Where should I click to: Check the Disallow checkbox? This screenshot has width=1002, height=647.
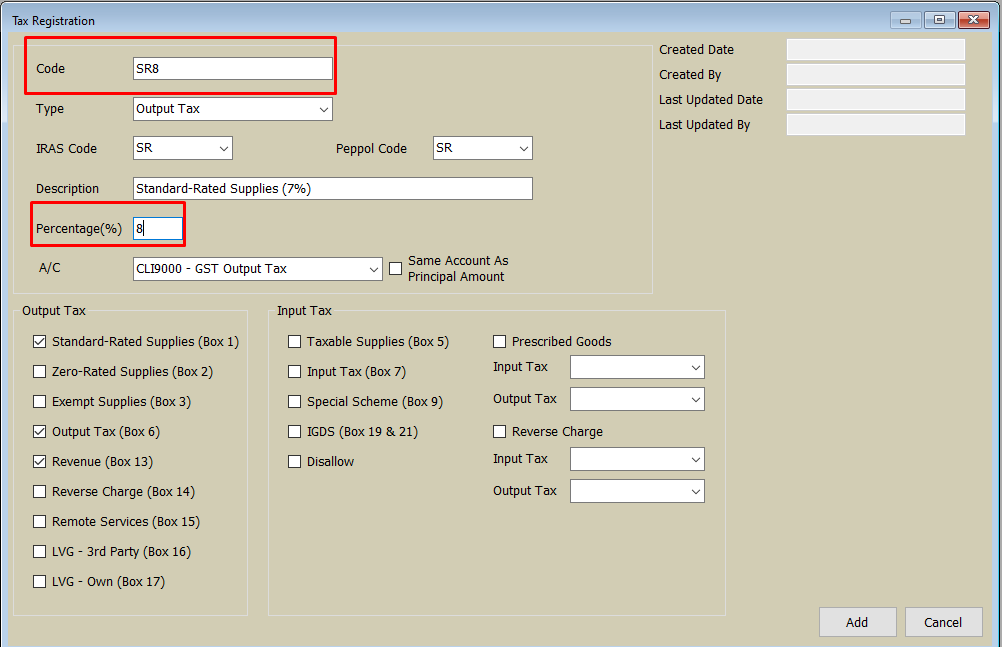[295, 462]
